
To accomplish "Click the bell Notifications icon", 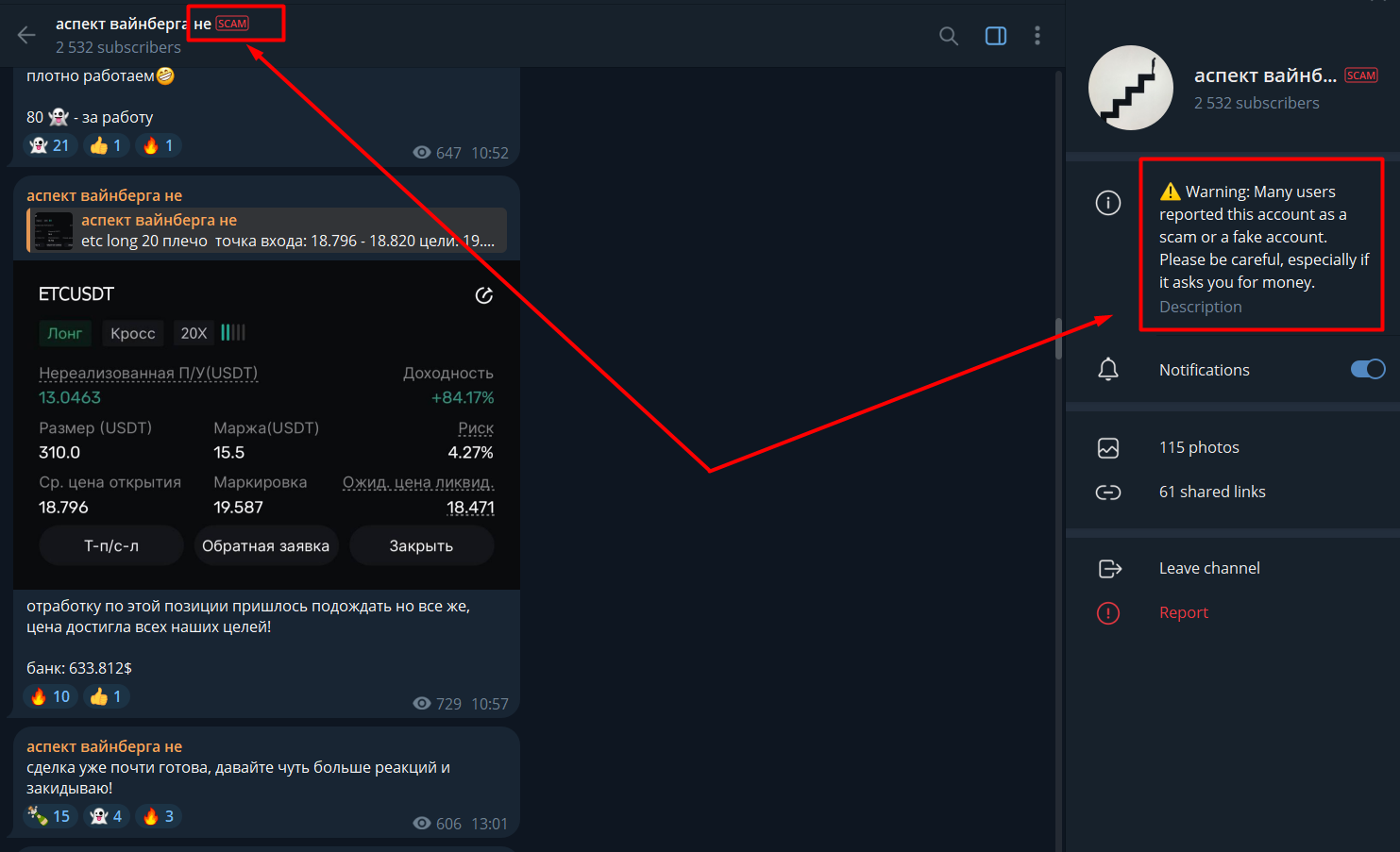I will click(1108, 369).
